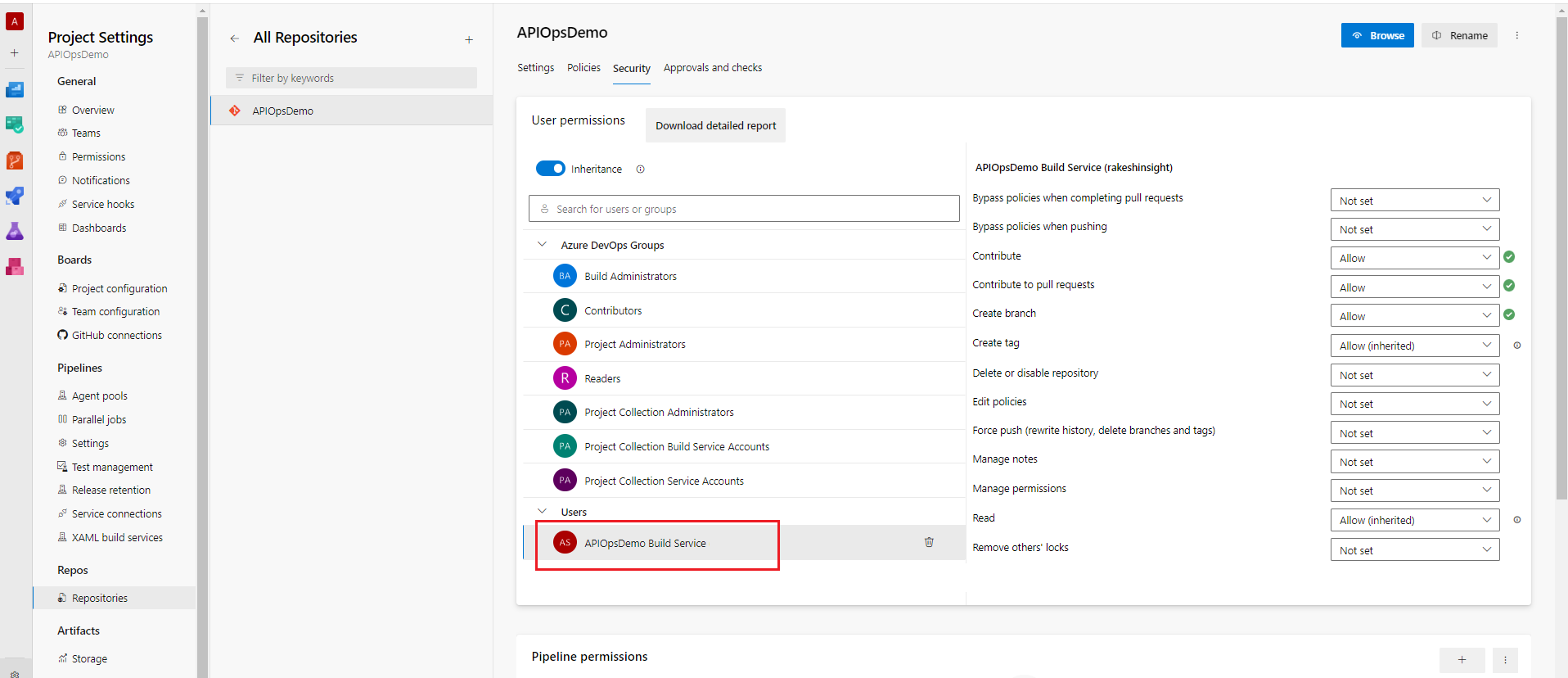Open more options kebab near Rename
1568x678 pixels.
coord(1516,35)
